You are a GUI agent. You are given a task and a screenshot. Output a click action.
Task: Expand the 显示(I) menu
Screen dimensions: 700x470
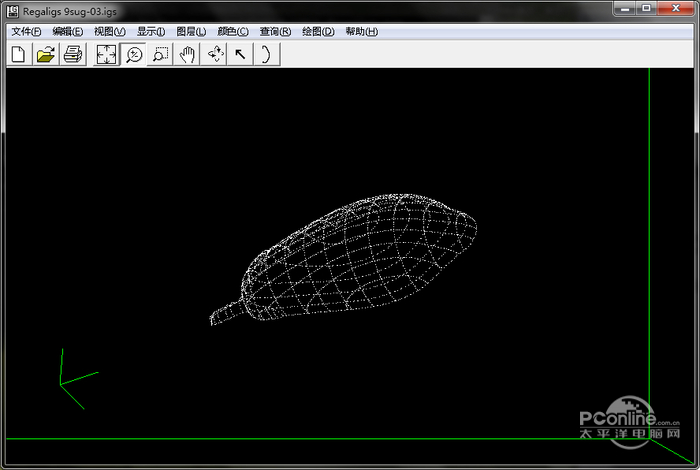pyautogui.click(x=151, y=31)
